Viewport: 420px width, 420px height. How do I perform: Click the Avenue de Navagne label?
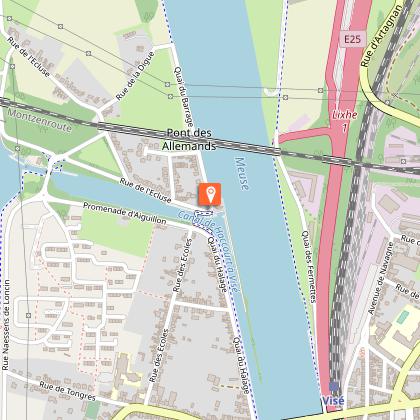[382, 278]
